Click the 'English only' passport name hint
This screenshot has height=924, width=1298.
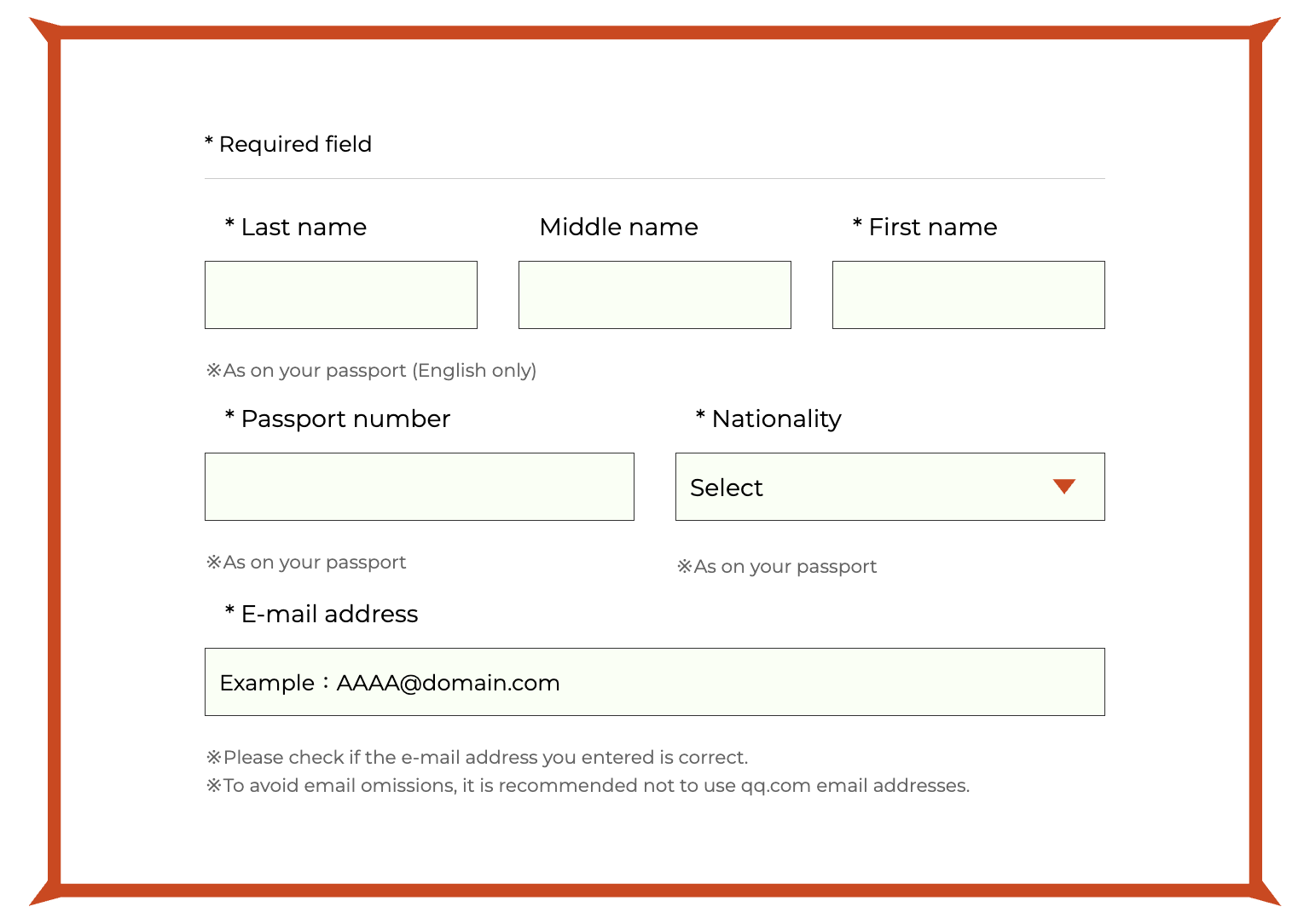(372, 371)
